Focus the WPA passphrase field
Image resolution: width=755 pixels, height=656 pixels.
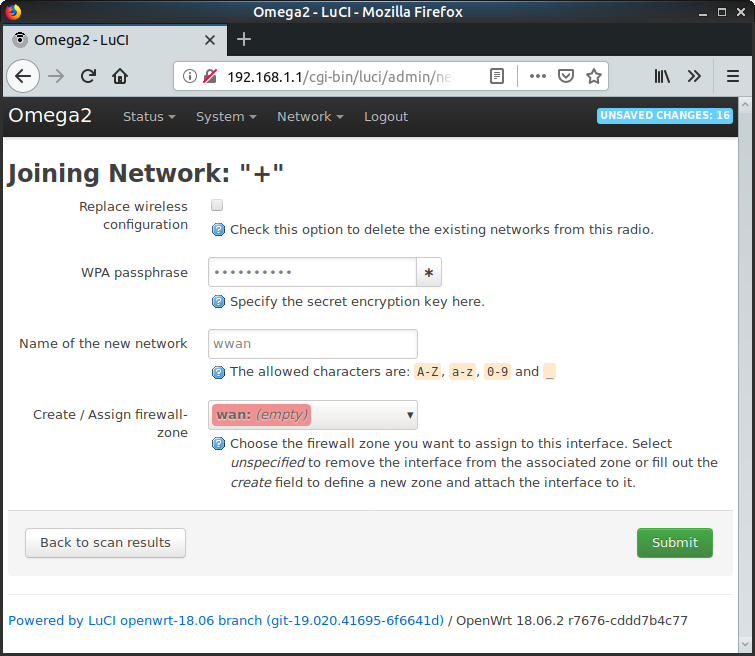point(312,273)
